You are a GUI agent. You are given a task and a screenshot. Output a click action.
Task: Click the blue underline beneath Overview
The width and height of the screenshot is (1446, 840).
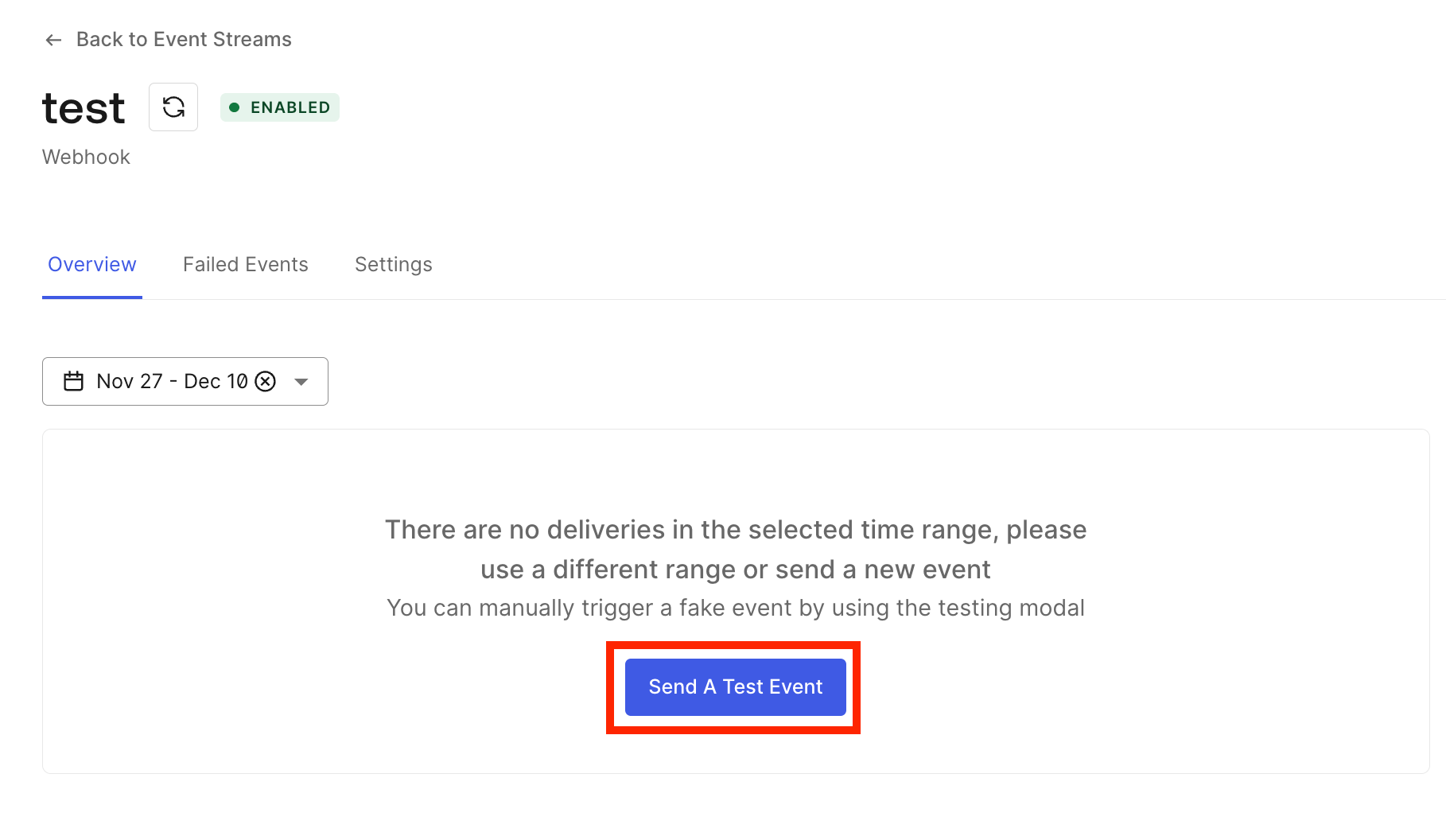click(92, 297)
